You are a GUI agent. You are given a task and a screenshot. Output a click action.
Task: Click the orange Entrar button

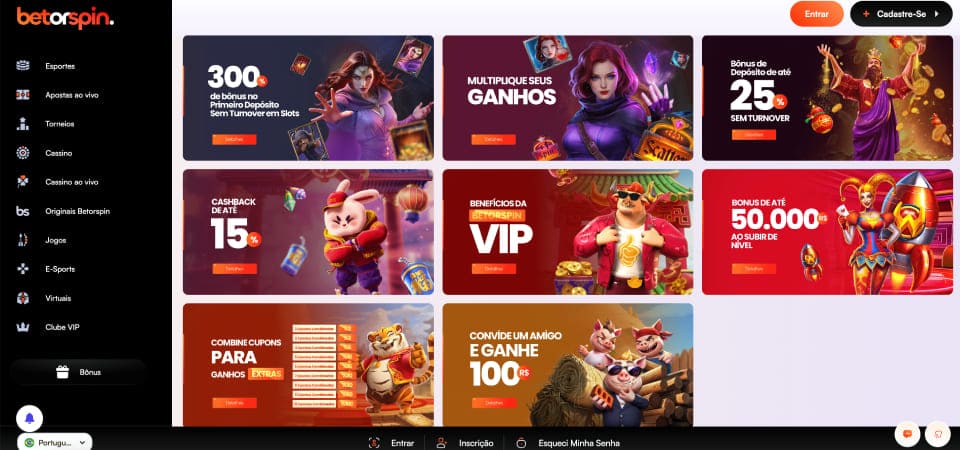[x=816, y=13]
